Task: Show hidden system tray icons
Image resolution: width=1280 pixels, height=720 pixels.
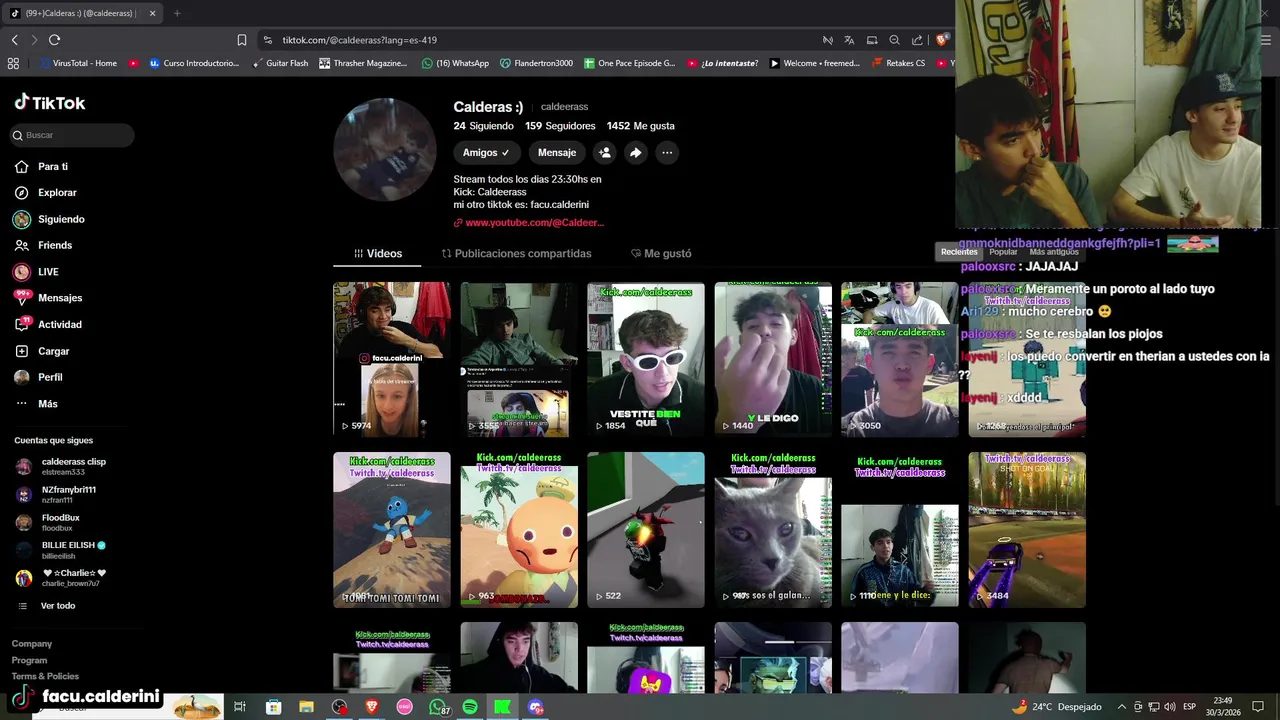Action: (x=1121, y=707)
